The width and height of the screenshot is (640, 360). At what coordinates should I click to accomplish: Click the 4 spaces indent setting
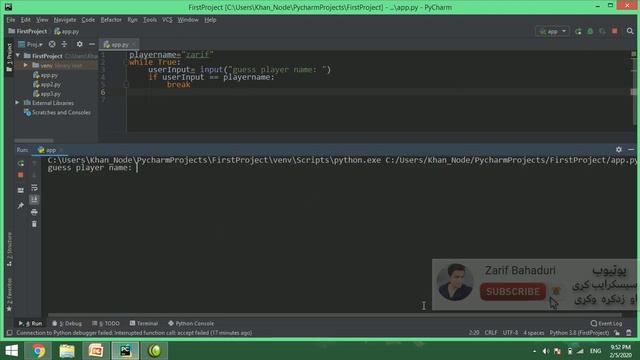534,333
